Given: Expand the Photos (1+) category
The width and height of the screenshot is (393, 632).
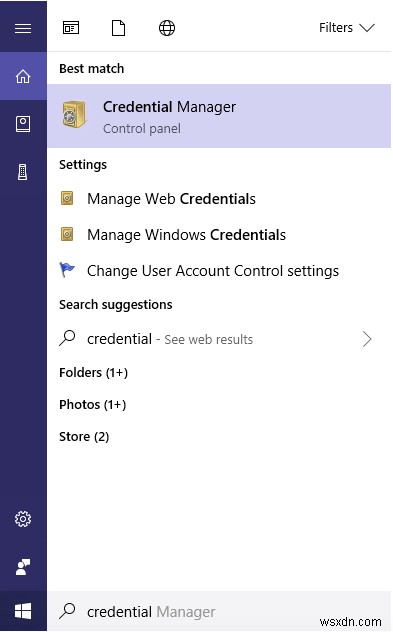Looking at the screenshot, I should (93, 404).
